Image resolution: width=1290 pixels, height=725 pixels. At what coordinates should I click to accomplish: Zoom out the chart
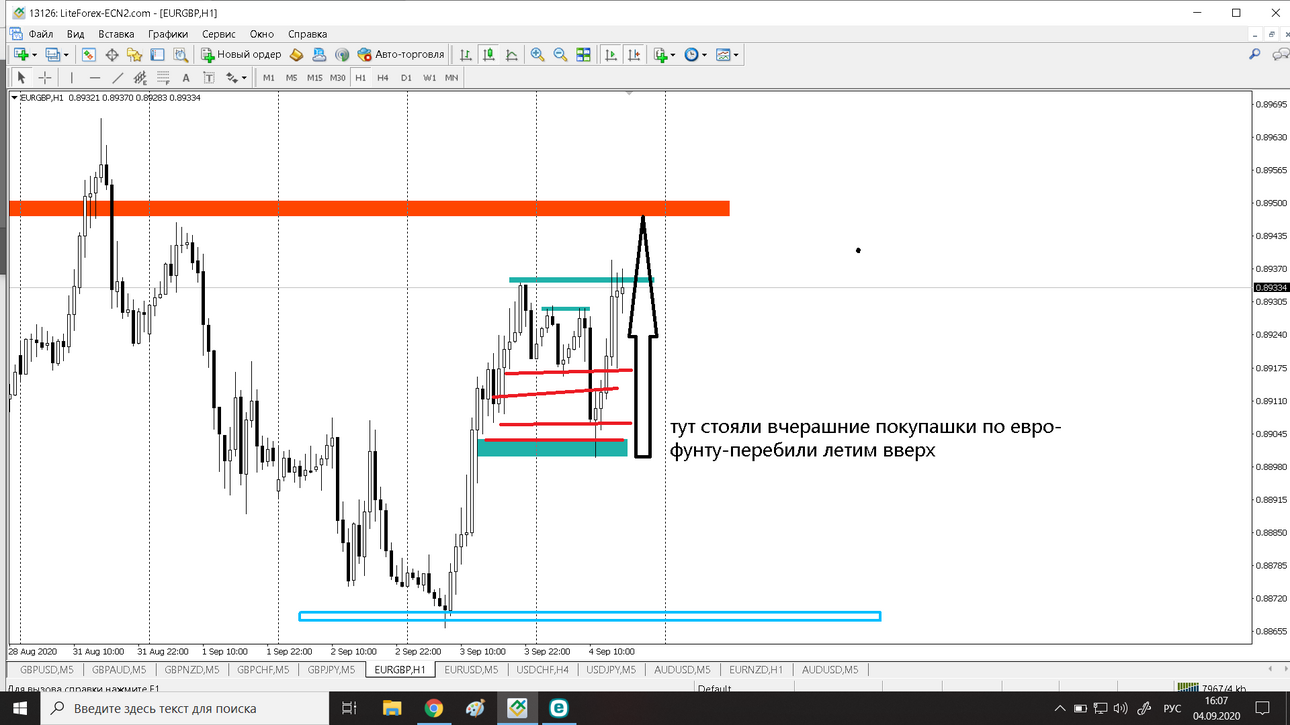point(560,55)
